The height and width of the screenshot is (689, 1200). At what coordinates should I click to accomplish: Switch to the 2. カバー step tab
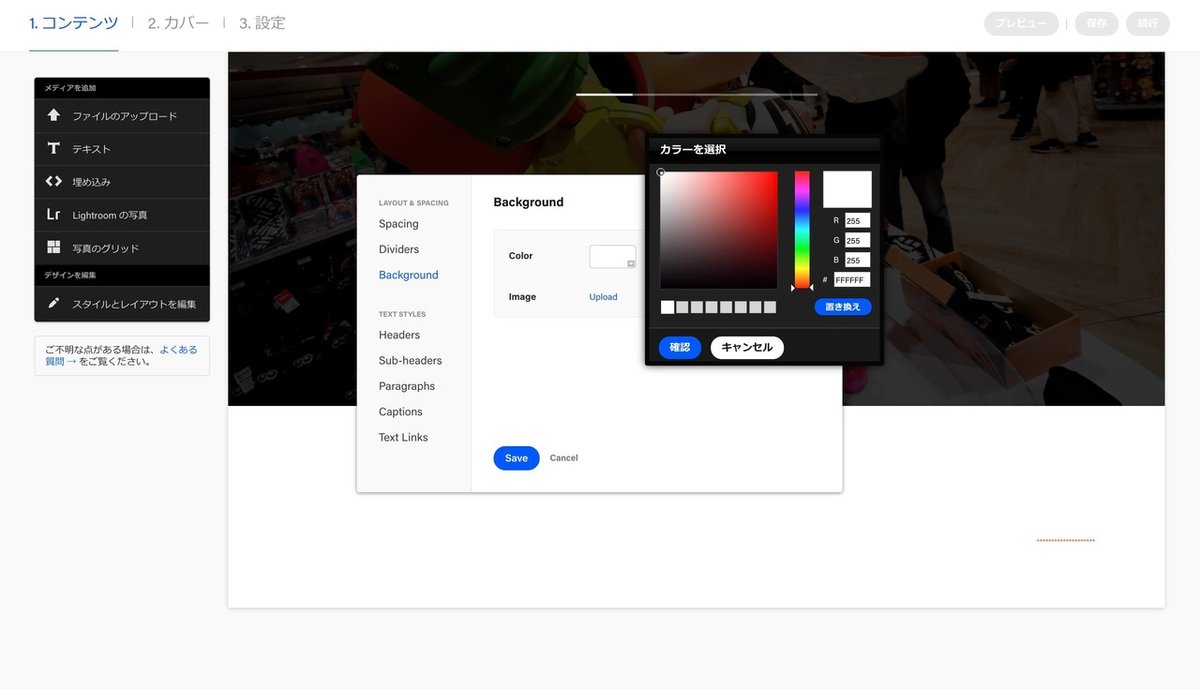coord(178,23)
